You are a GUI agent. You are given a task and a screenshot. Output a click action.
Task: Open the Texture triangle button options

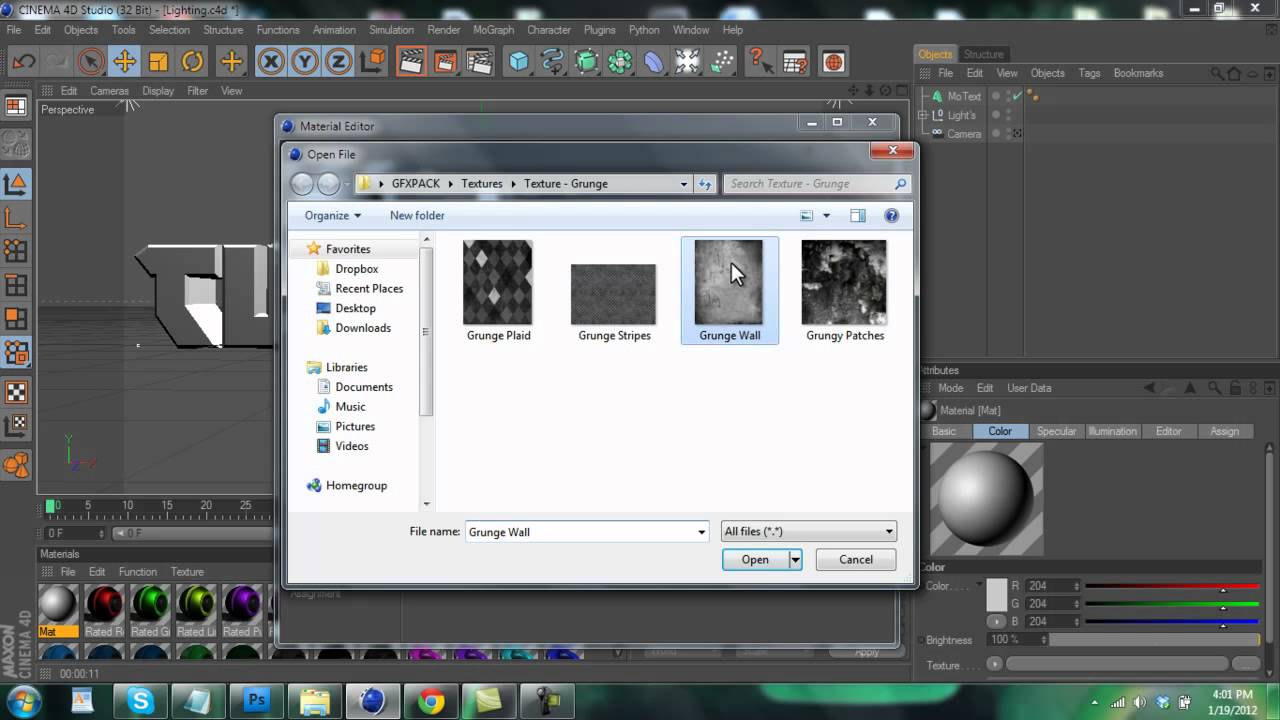point(994,664)
